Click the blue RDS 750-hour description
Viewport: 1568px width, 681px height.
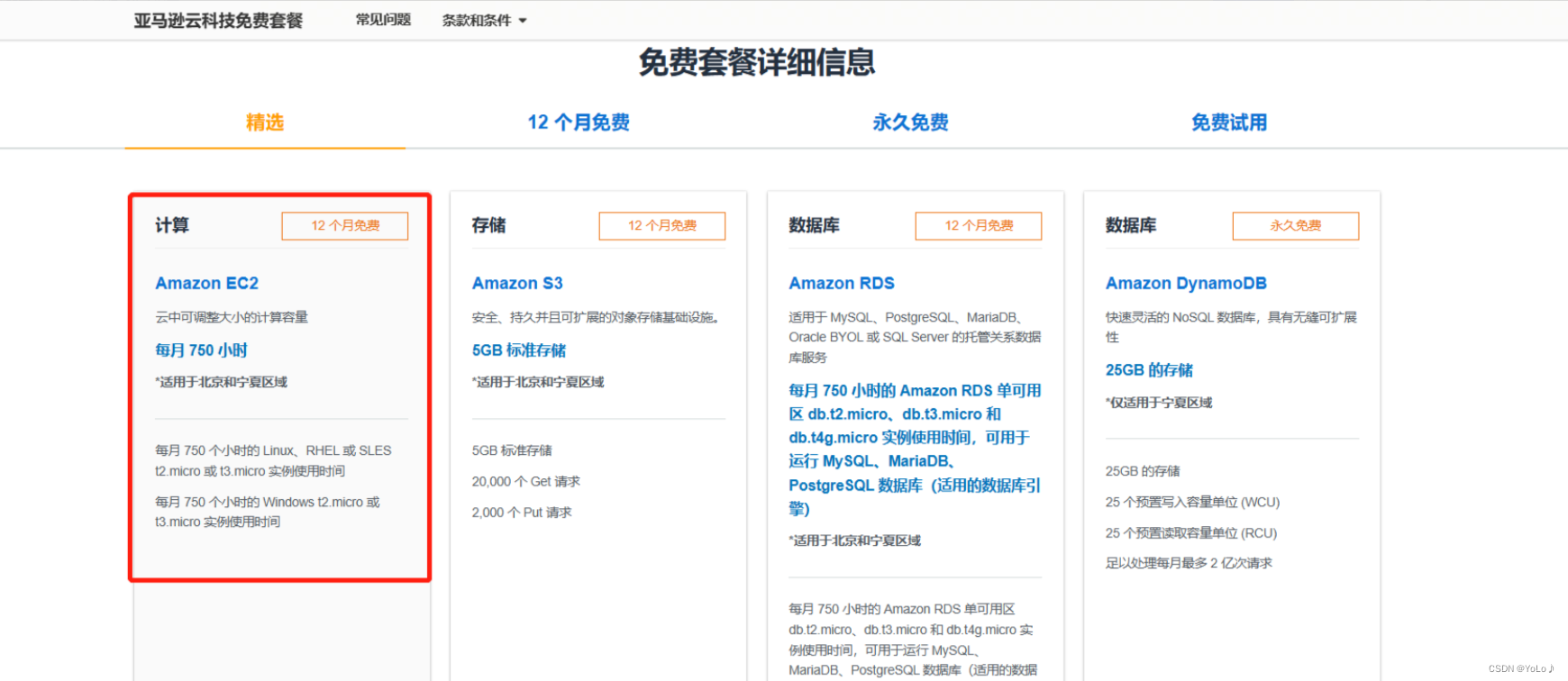915,449
